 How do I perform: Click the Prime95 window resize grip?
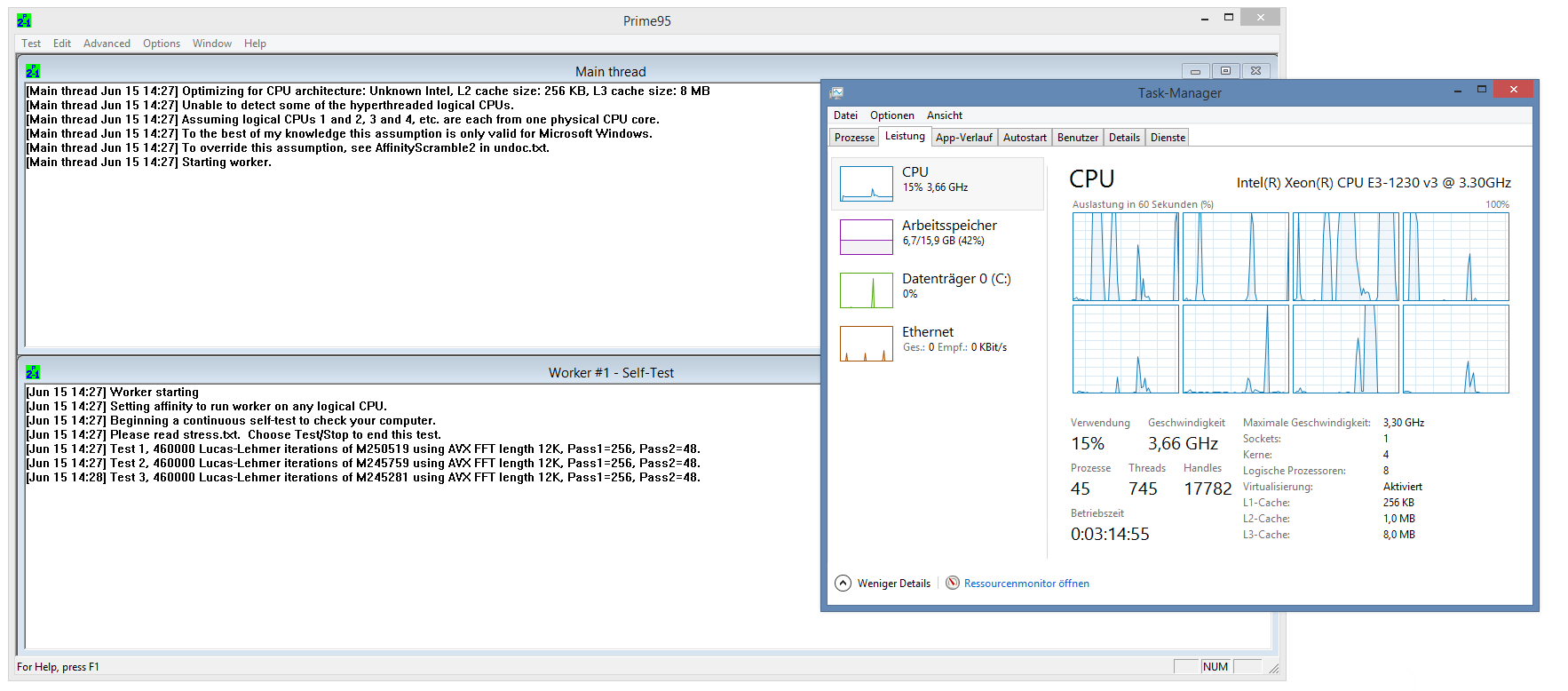(1273, 668)
